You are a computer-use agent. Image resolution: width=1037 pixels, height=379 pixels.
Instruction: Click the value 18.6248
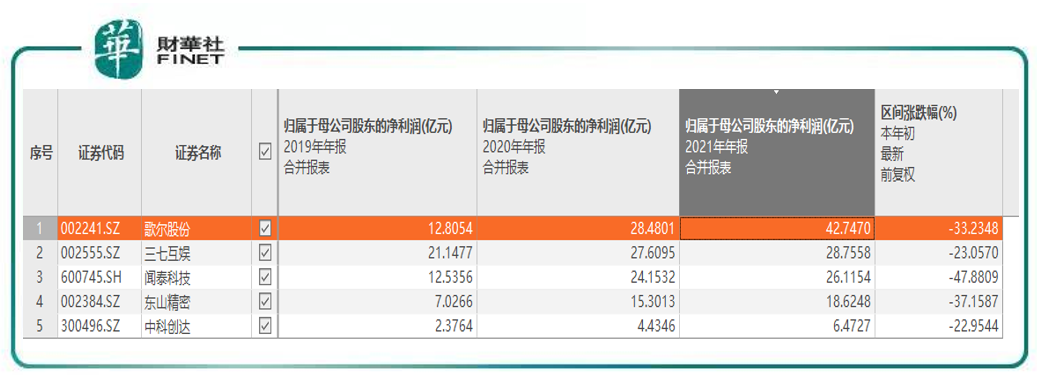coord(848,302)
